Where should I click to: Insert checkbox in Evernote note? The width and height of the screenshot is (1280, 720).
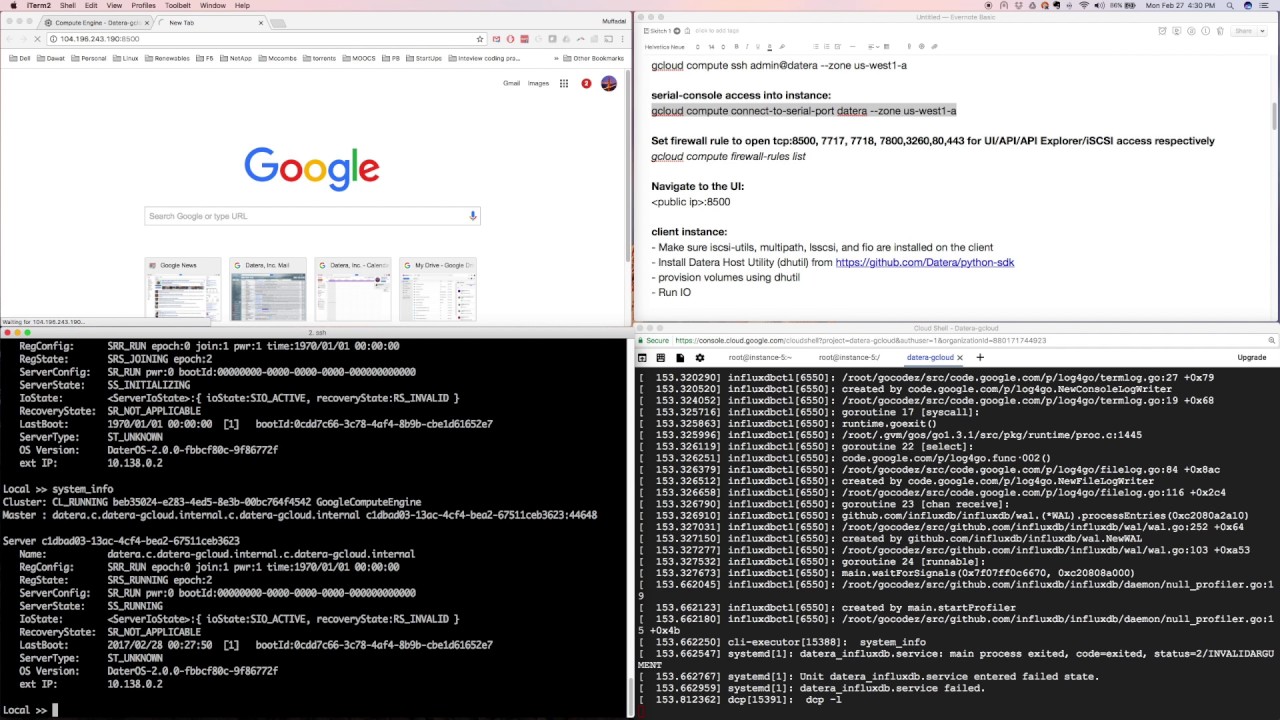[837, 46]
